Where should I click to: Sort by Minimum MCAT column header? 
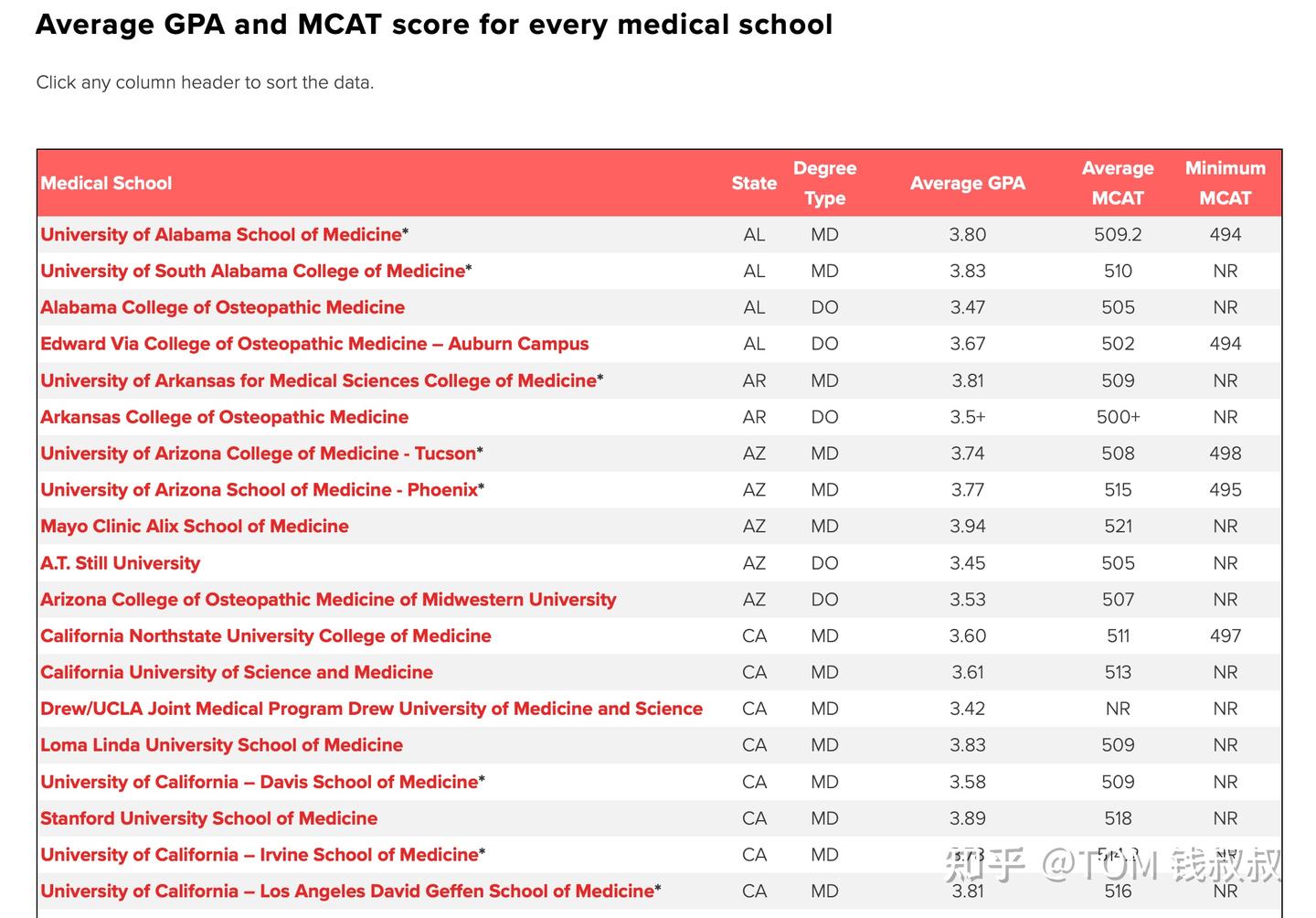click(x=1225, y=183)
